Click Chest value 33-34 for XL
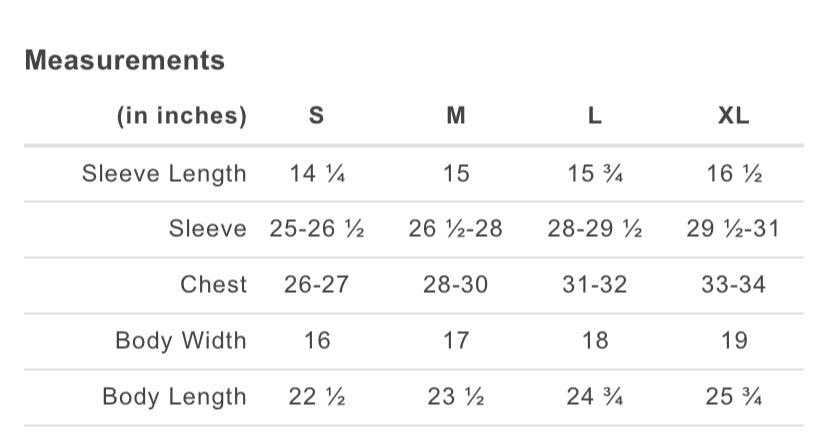Image resolution: width=828 pixels, height=436 pixels. [734, 284]
